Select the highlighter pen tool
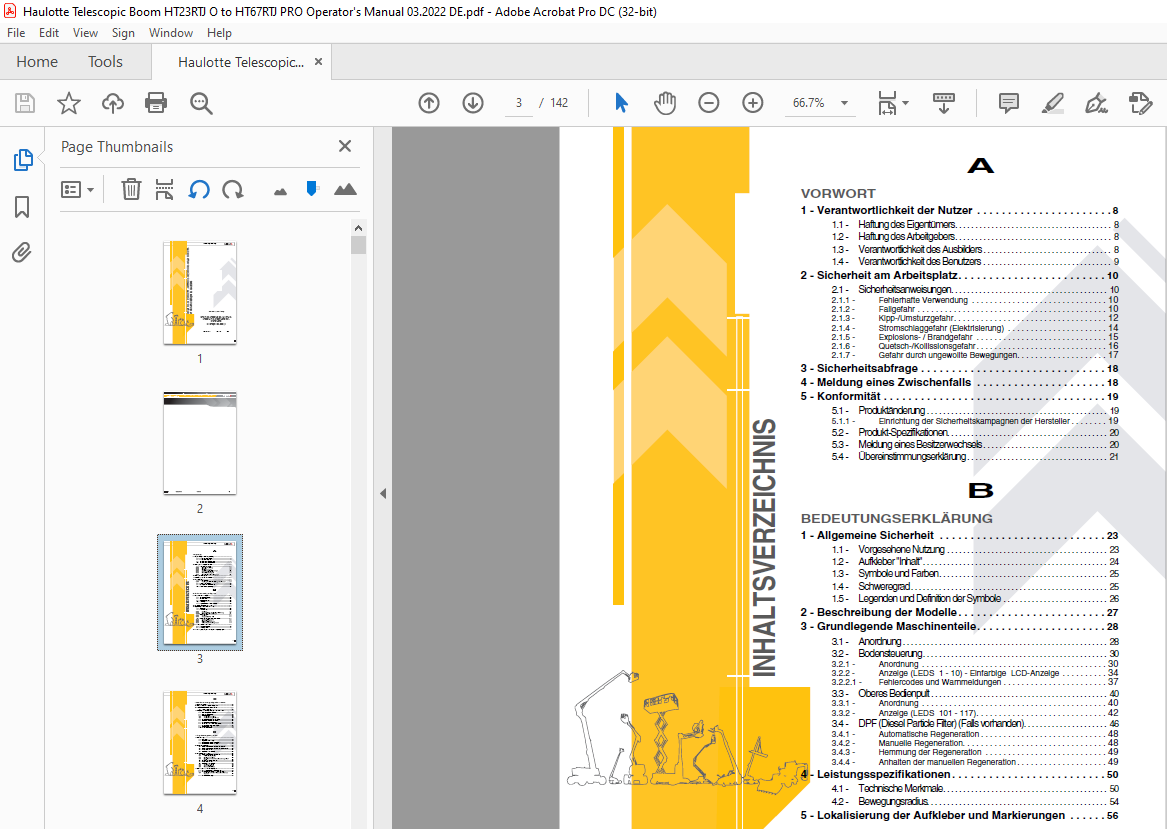Screen dimensions: 1167x829 [x=1052, y=103]
